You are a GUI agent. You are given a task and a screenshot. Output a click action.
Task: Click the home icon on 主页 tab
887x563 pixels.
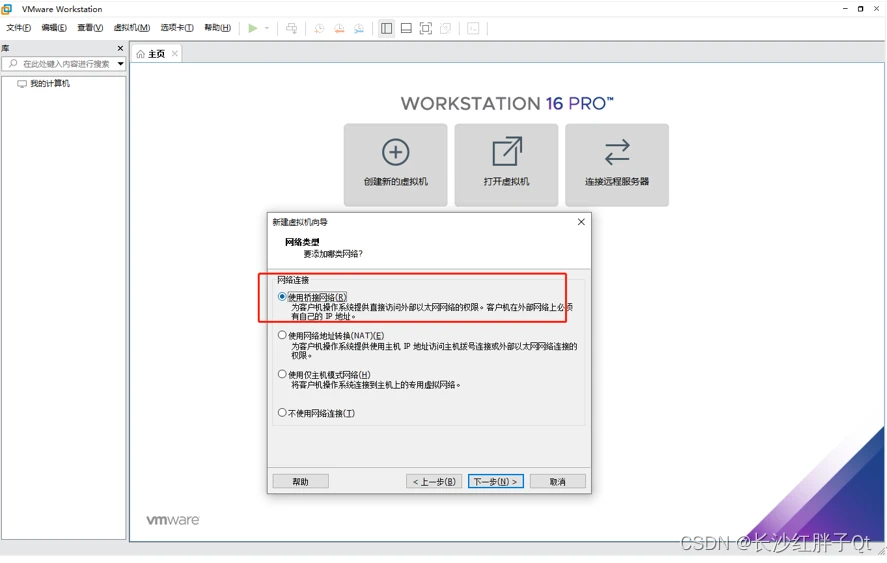[141, 54]
